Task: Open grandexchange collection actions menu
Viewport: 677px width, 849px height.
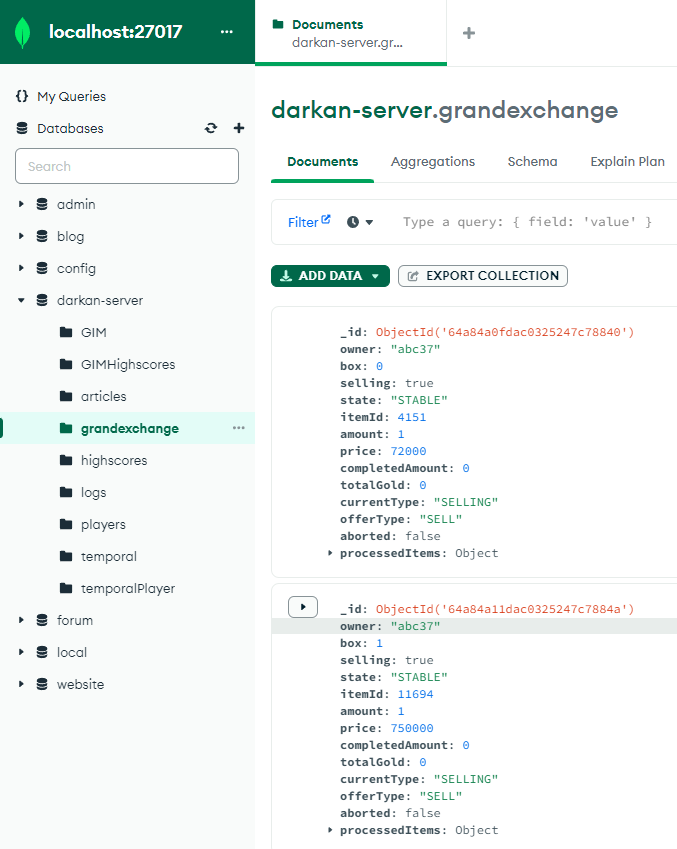Action: 239,428
